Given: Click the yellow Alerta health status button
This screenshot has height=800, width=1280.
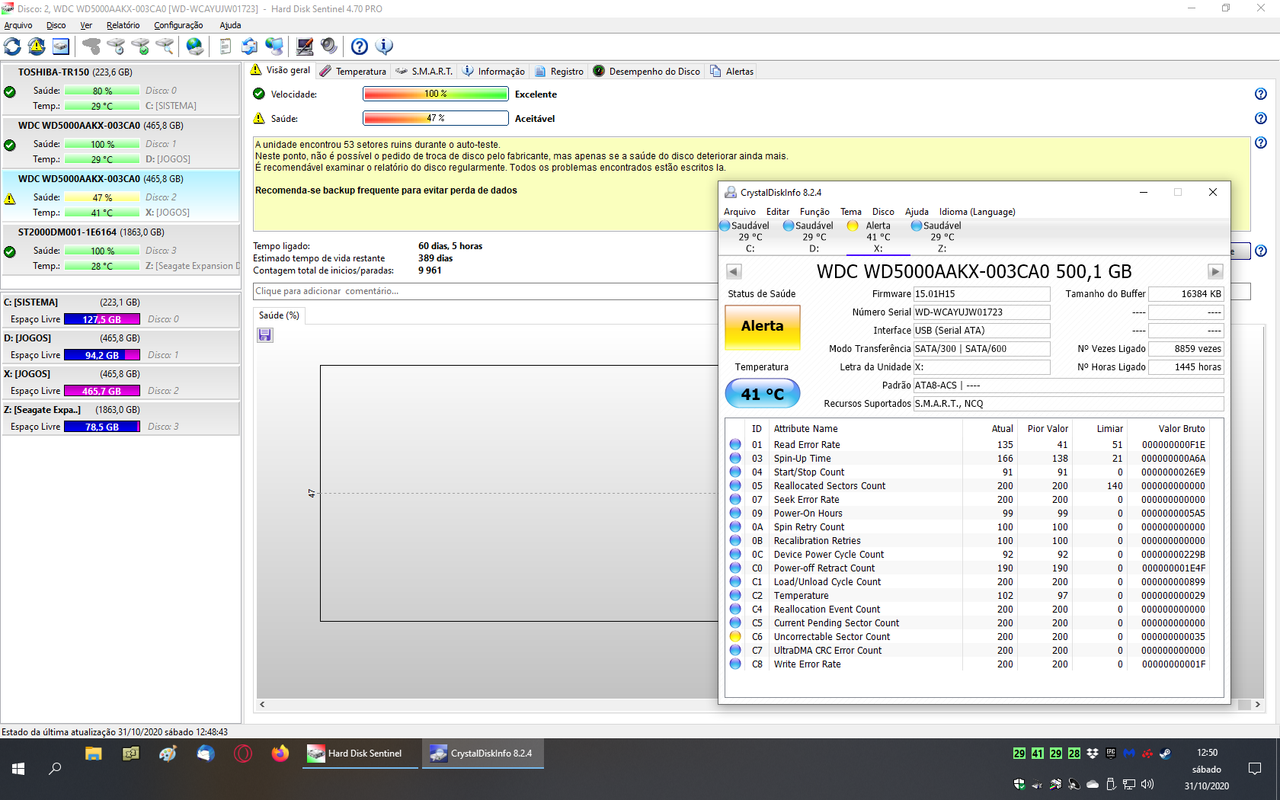Looking at the screenshot, I should tap(762, 326).
